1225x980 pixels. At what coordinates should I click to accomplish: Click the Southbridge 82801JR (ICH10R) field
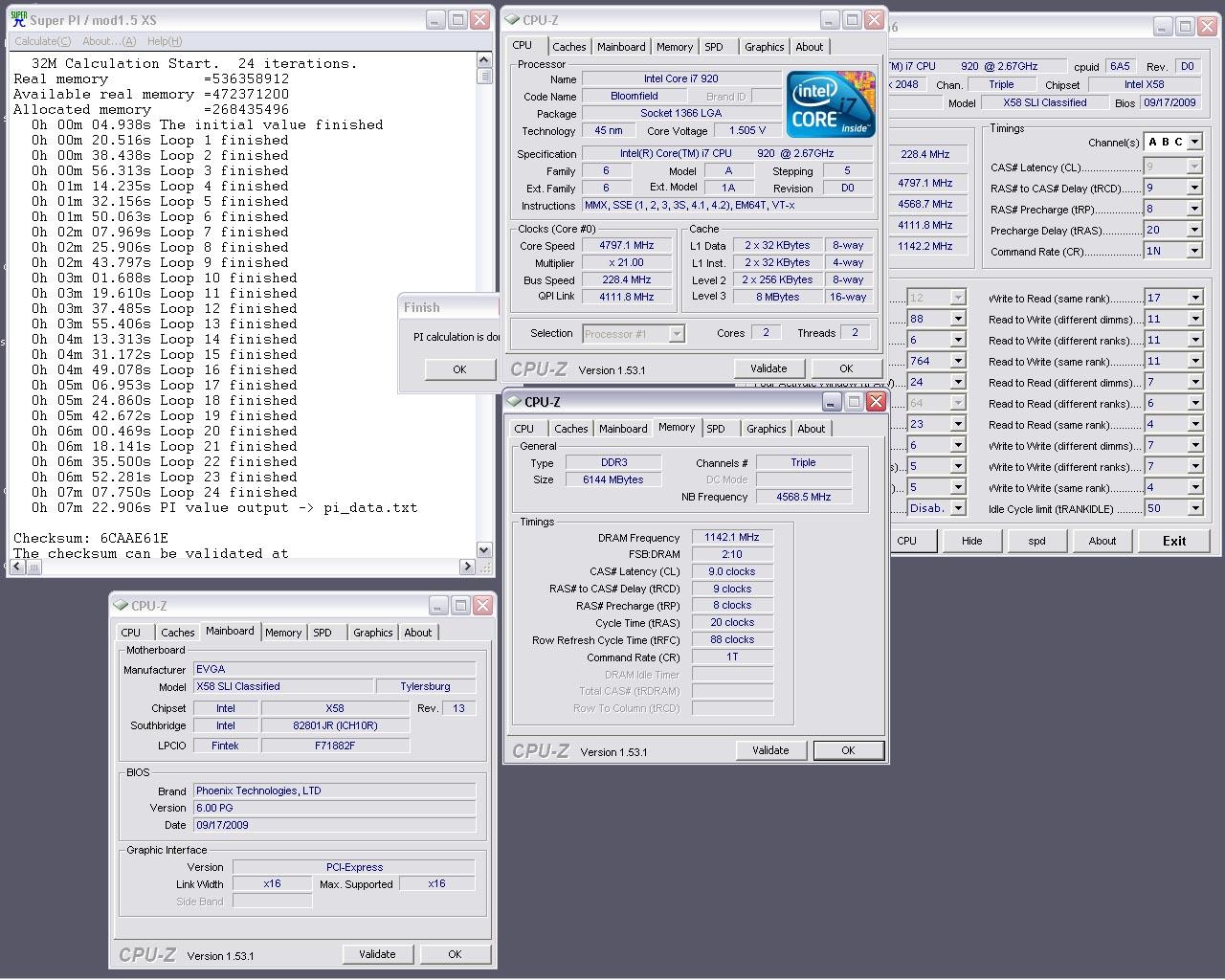coord(335,725)
